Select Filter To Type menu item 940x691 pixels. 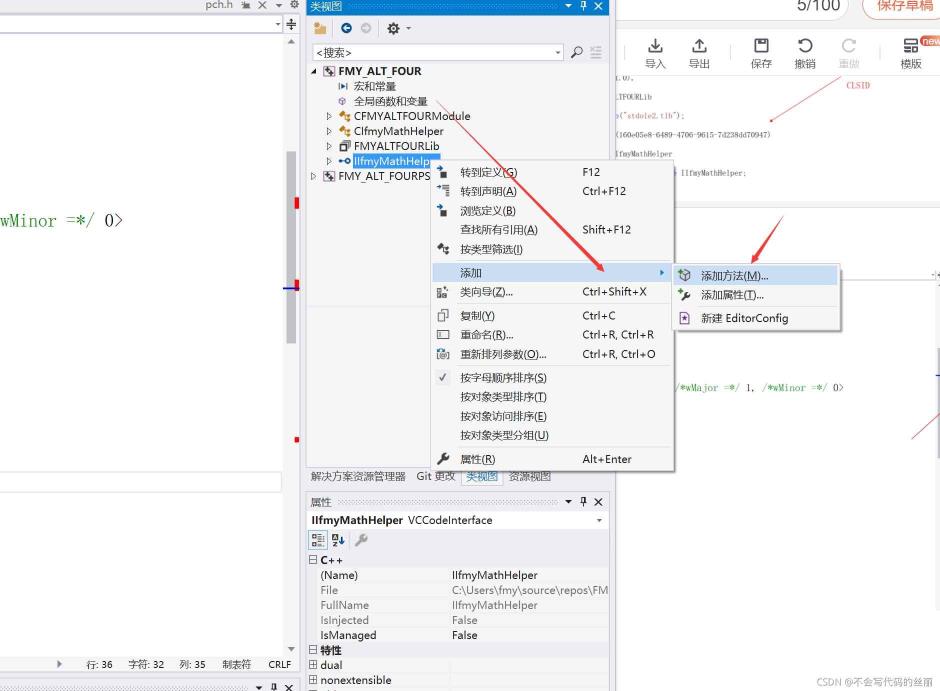pyautogui.click(x=552, y=249)
